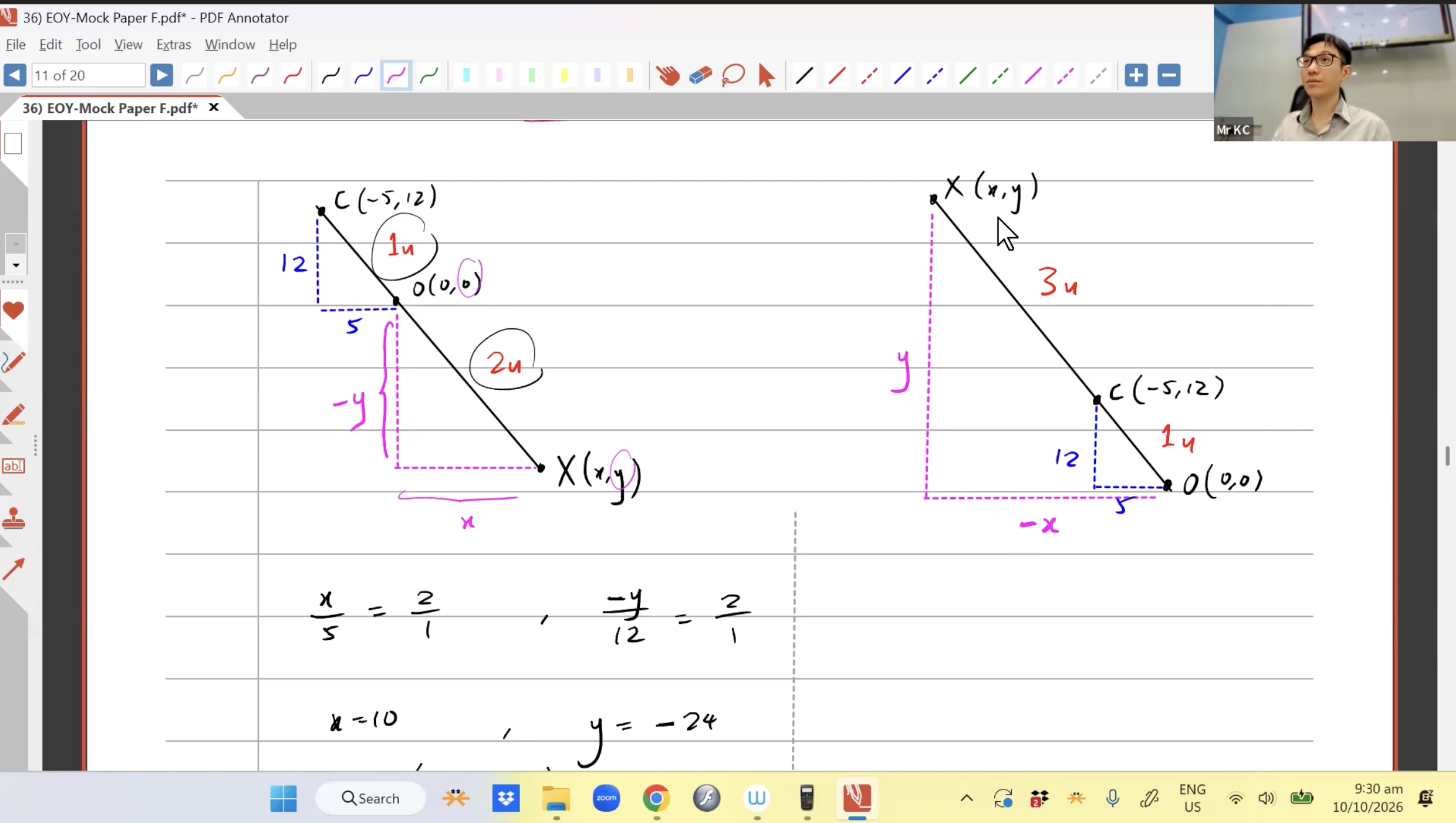Close the EOY-Mock Paper F.pdf tab

(x=213, y=107)
